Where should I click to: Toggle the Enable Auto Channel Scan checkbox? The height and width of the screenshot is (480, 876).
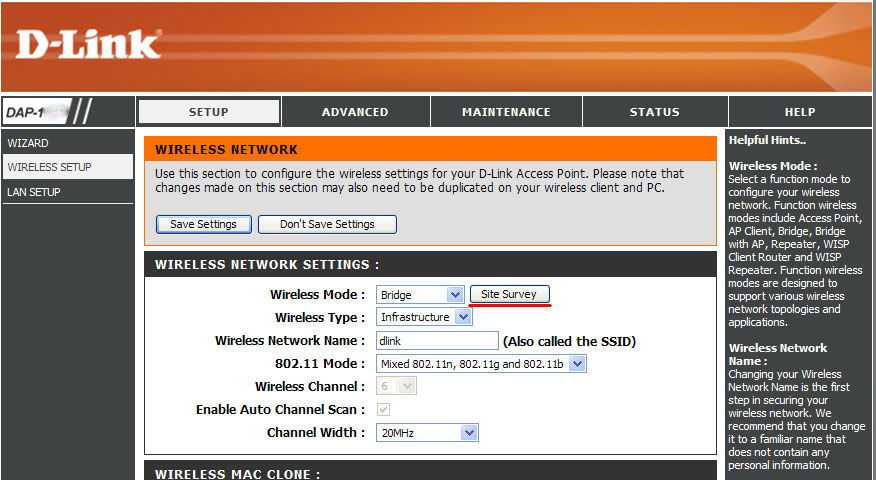(384, 409)
